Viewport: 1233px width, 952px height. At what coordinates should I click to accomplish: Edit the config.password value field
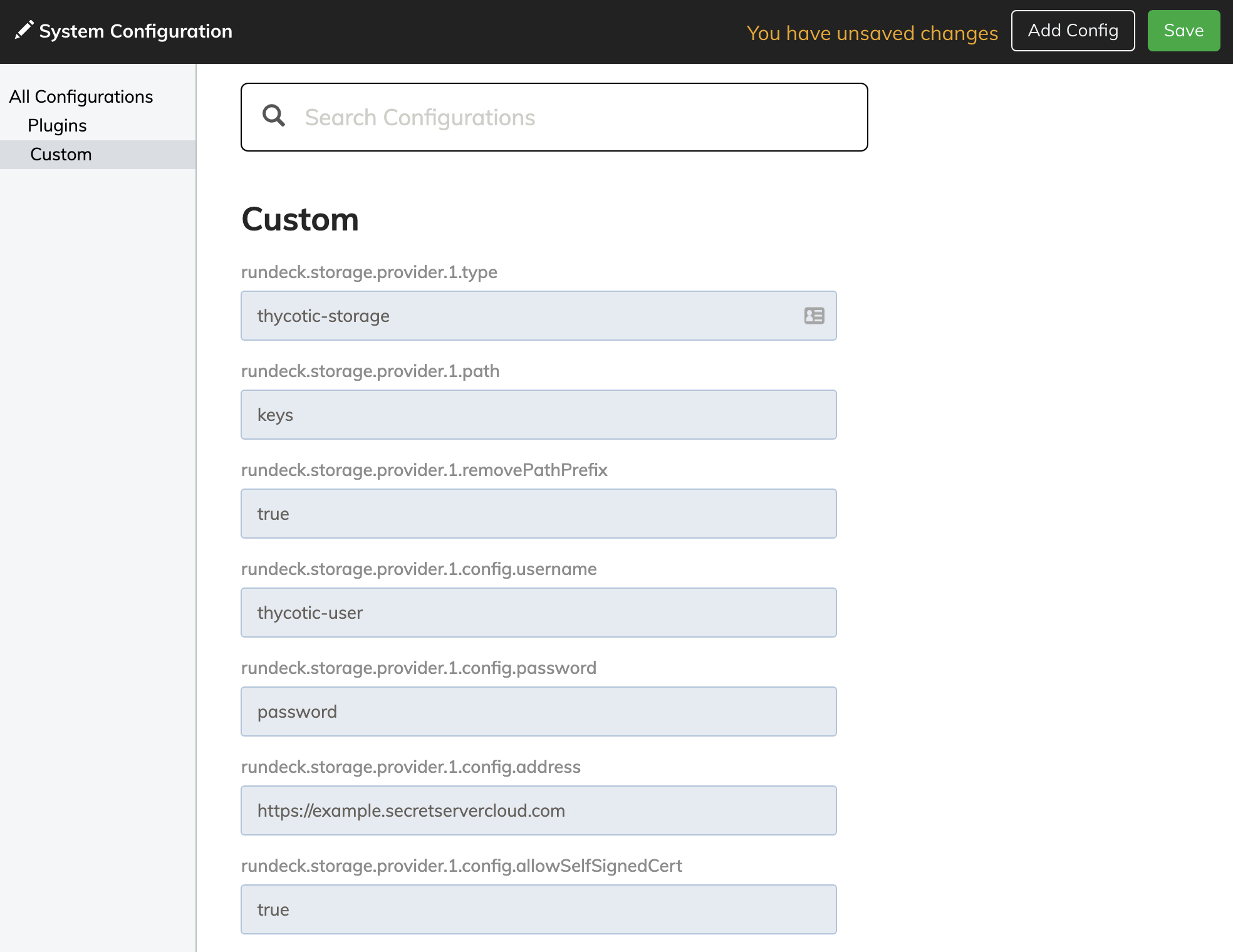coord(539,711)
